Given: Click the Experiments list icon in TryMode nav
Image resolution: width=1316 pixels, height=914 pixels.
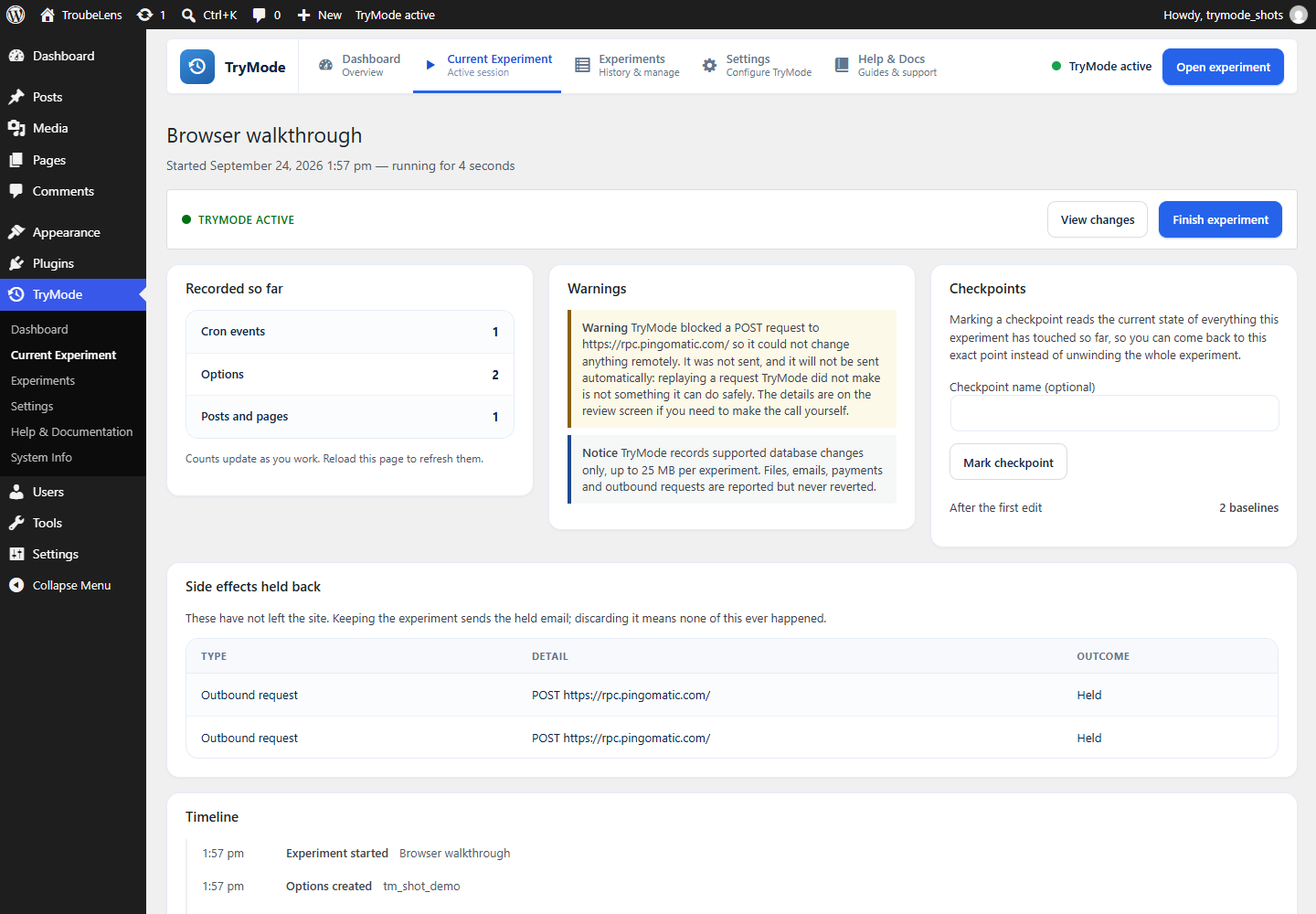Looking at the screenshot, I should pos(582,66).
